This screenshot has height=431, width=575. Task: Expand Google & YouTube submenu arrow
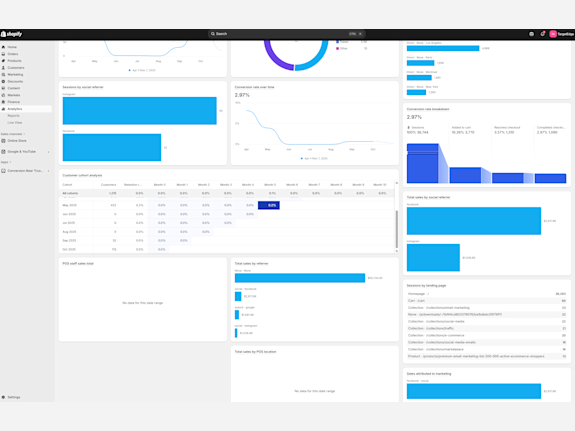coord(48,152)
